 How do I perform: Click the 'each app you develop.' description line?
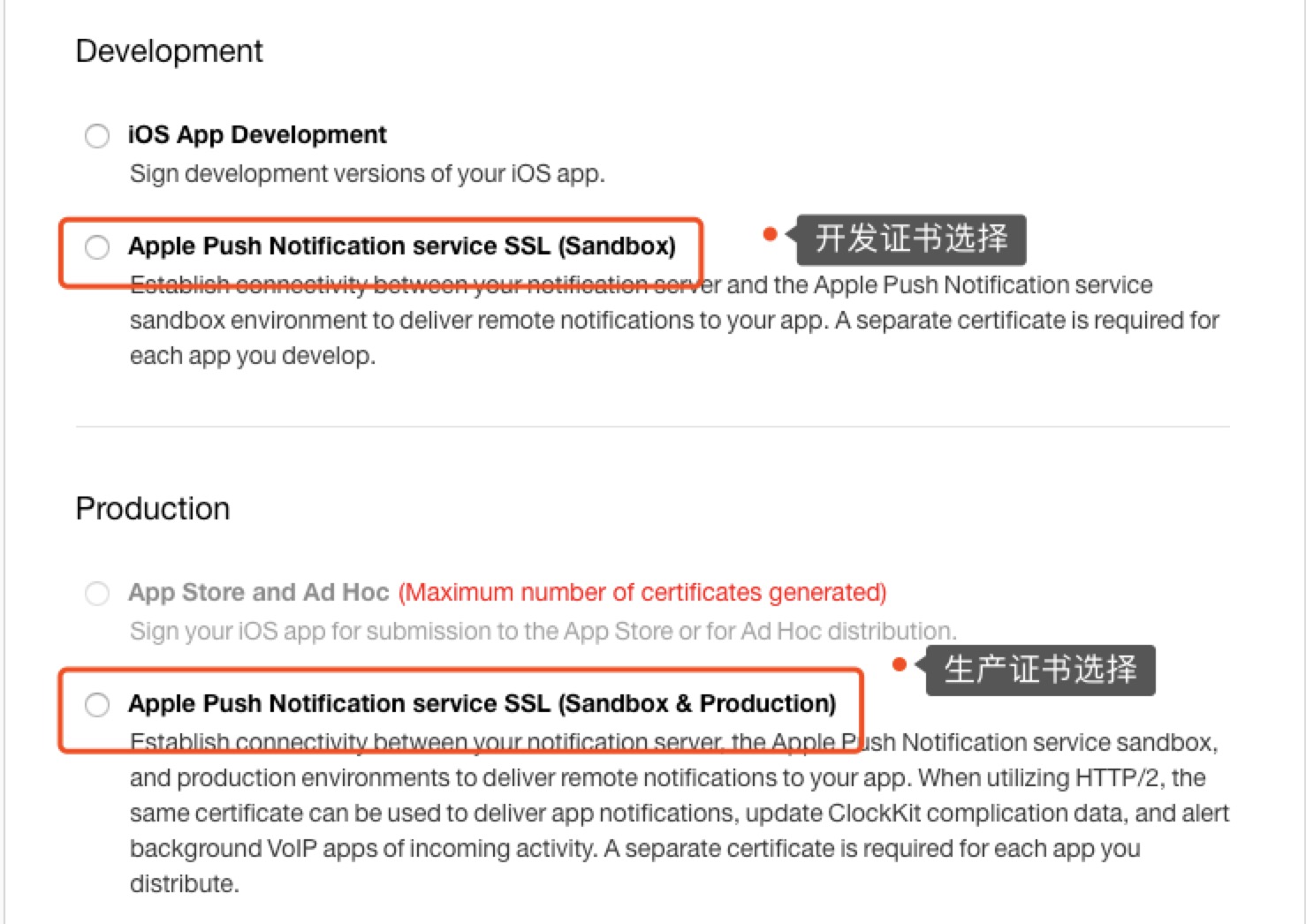[253, 355]
